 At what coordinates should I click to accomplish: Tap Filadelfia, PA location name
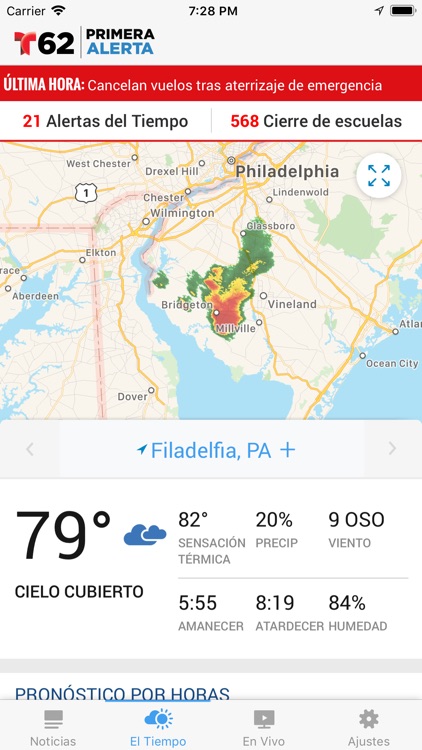pos(211,450)
